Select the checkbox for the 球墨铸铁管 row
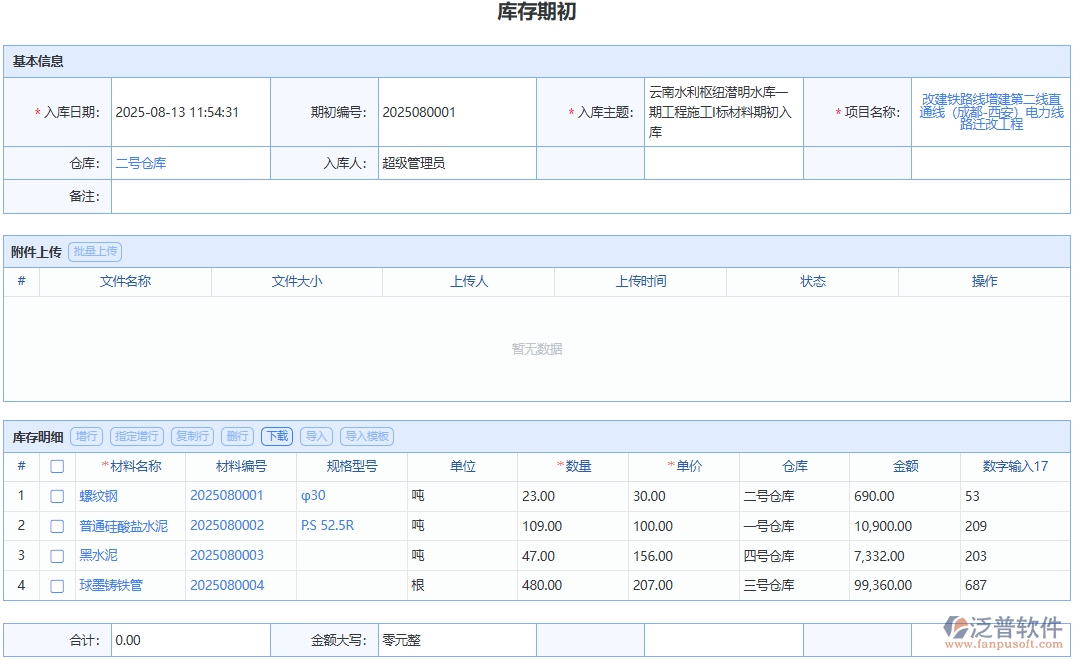Image resolution: width=1073 pixels, height=660 pixels. (x=57, y=586)
